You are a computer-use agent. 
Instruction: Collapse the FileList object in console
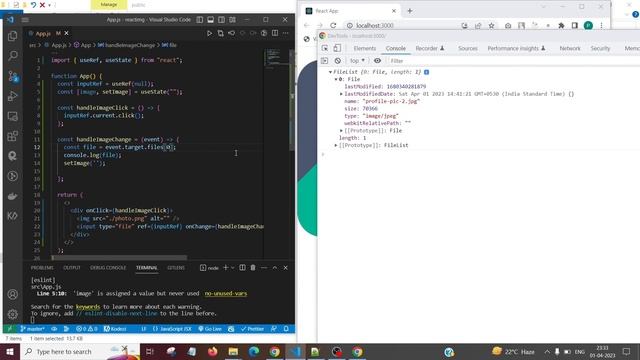tap(330, 72)
